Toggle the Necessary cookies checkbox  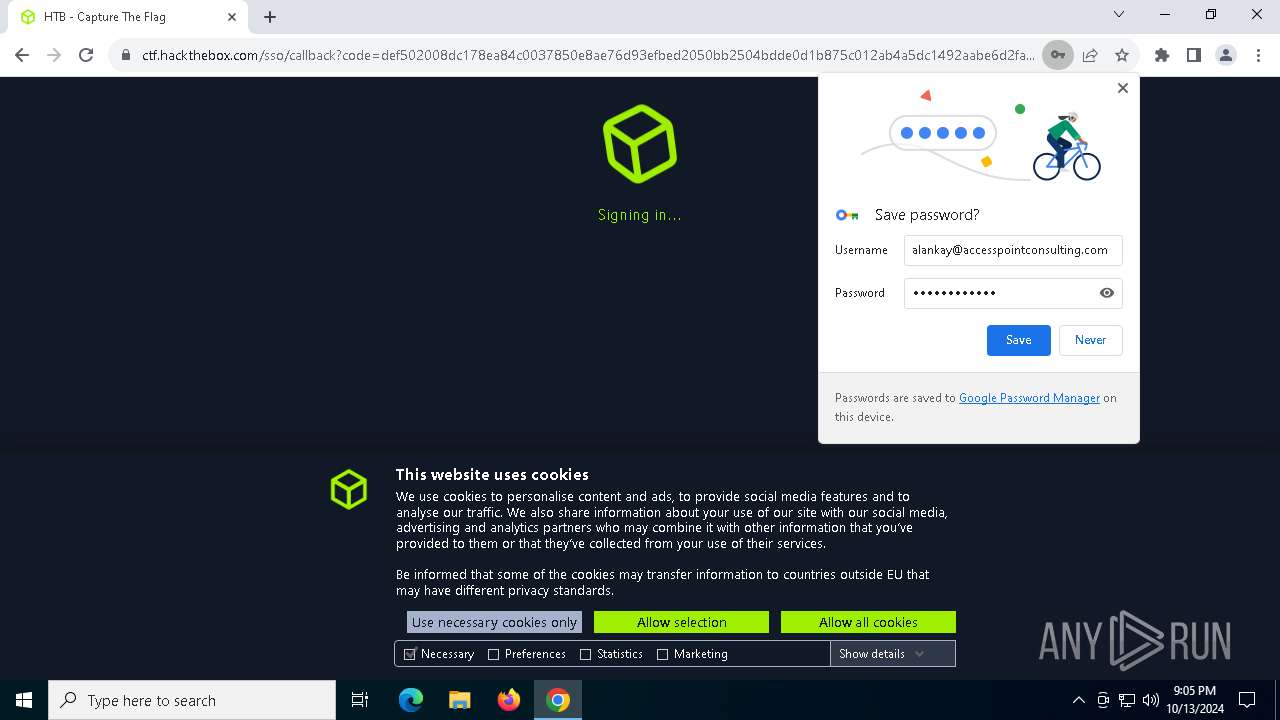pos(410,654)
